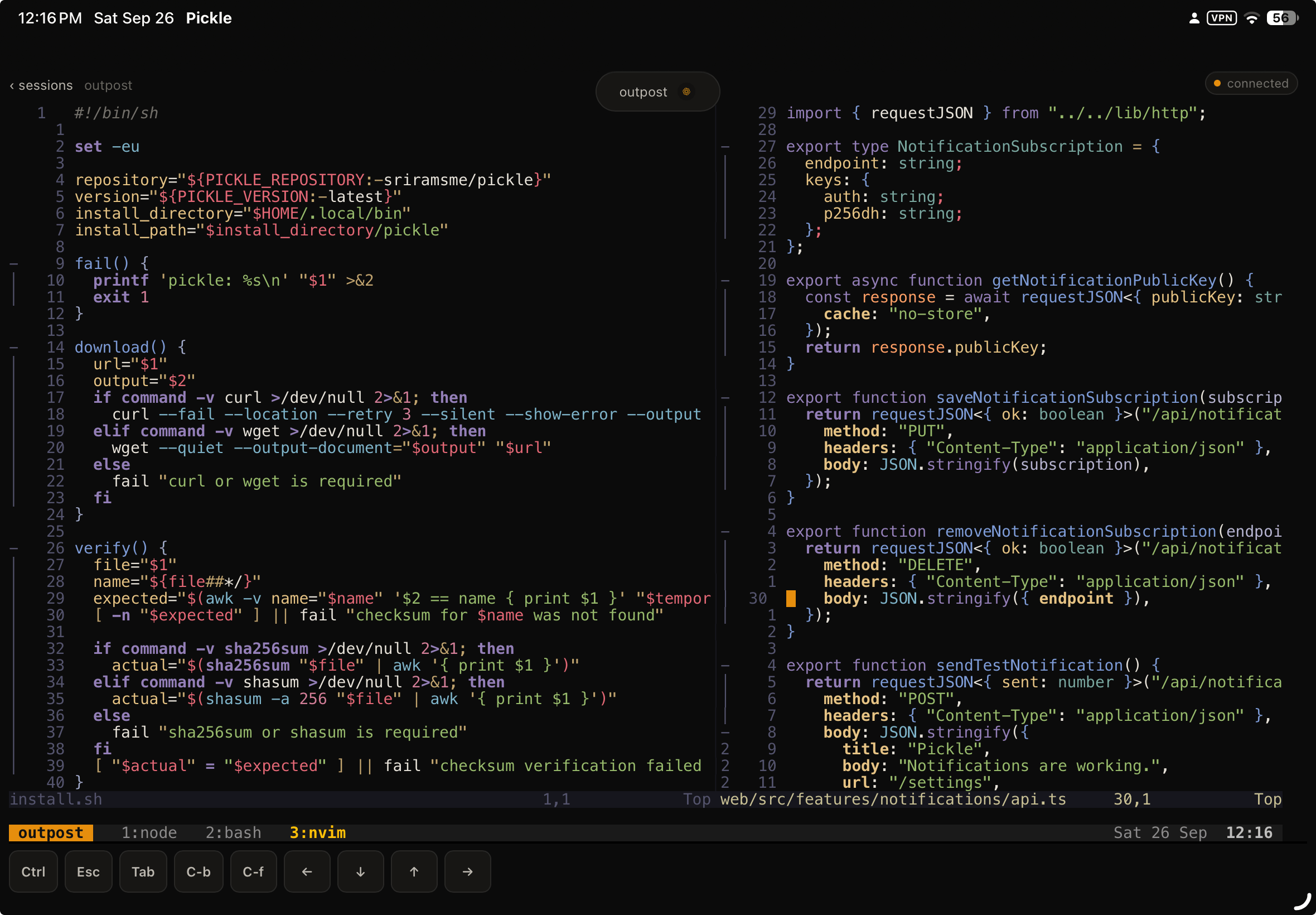Fold the getNotificationPublicKey function block
Screen dimensions: 1316x915
click(x=725, y=281)
